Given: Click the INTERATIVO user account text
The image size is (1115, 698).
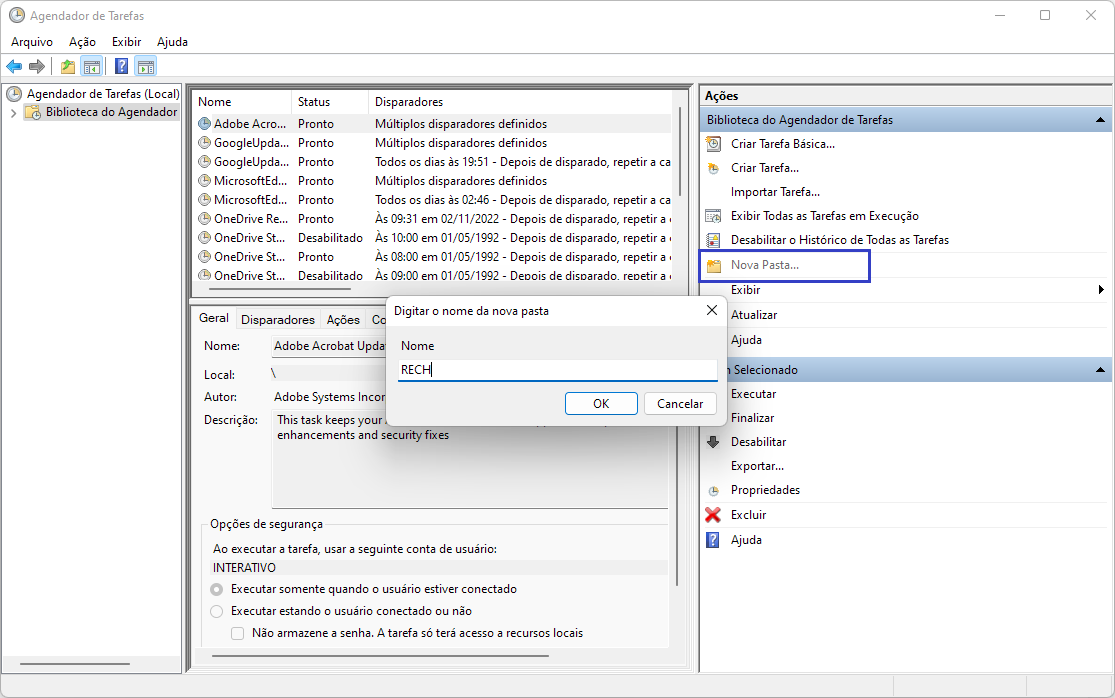Looking at the screenshot, I should 244,568.
